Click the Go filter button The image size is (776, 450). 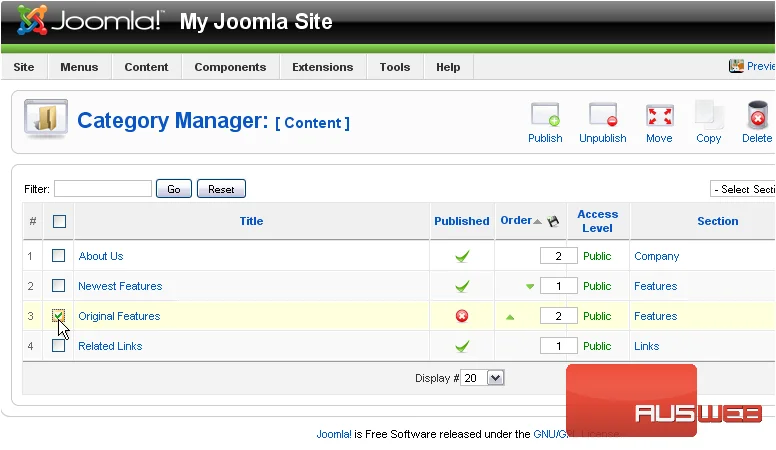[x=174, y=189]
